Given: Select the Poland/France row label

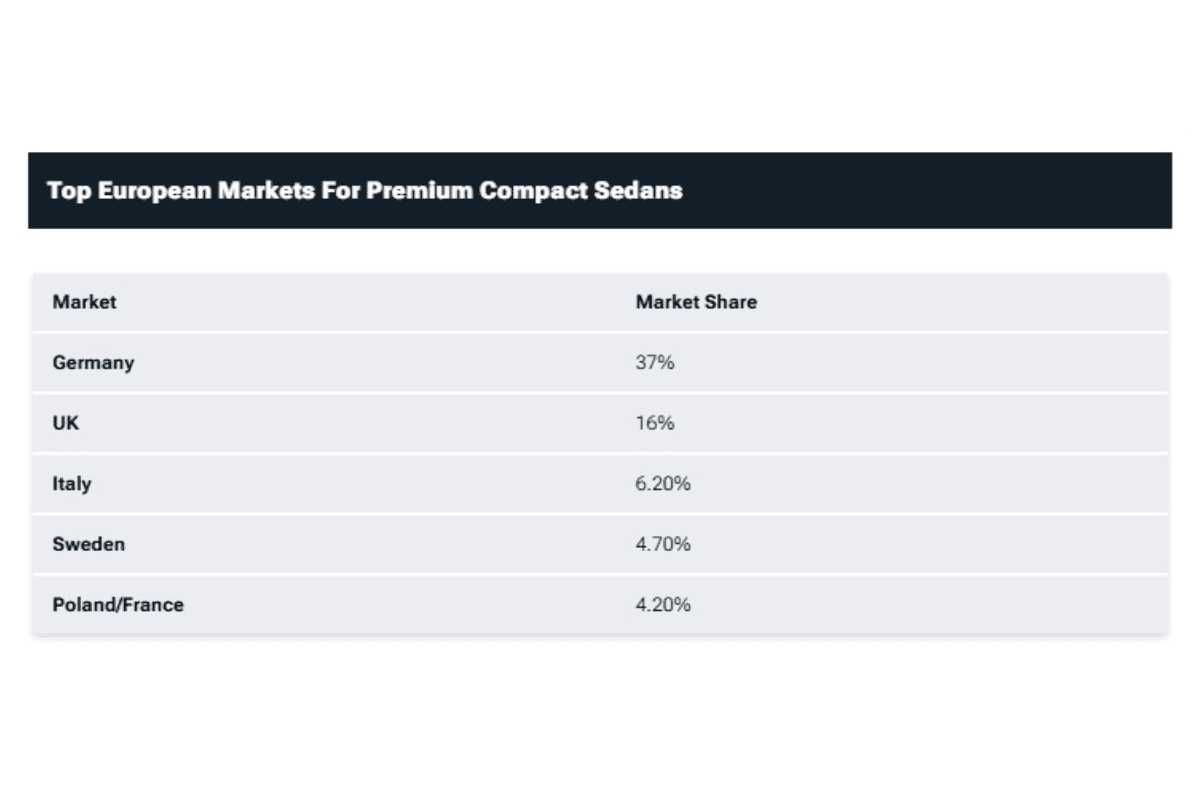Looking at the screenshot, I should point(118,605).
